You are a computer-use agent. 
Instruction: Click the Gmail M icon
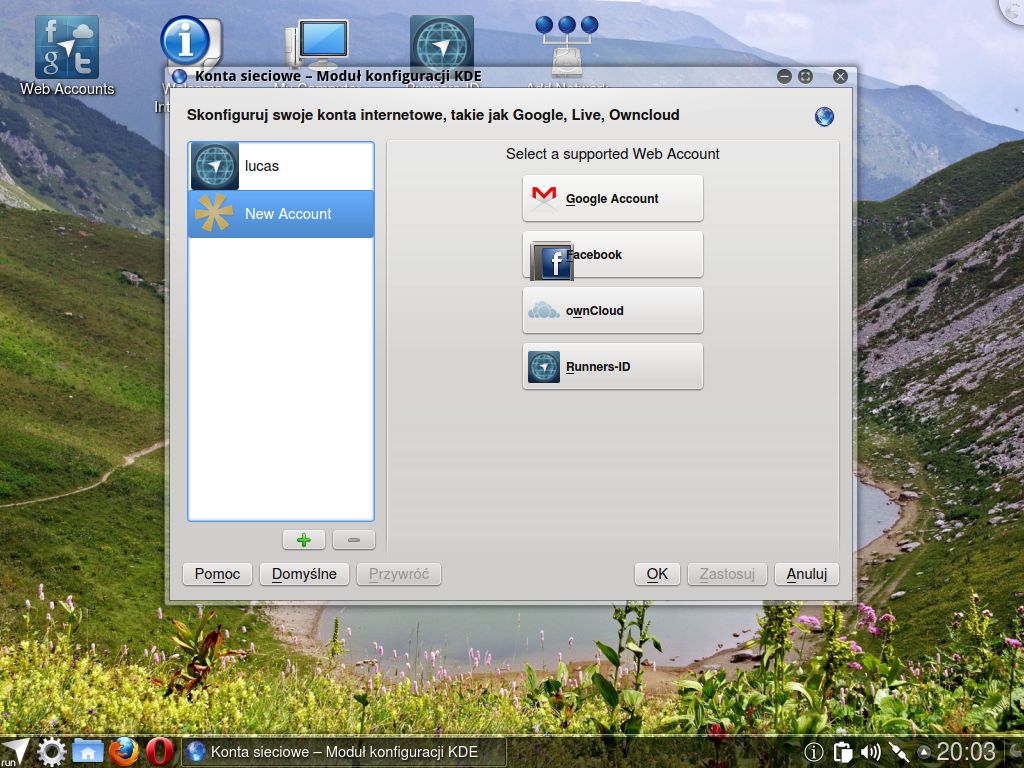544,198
